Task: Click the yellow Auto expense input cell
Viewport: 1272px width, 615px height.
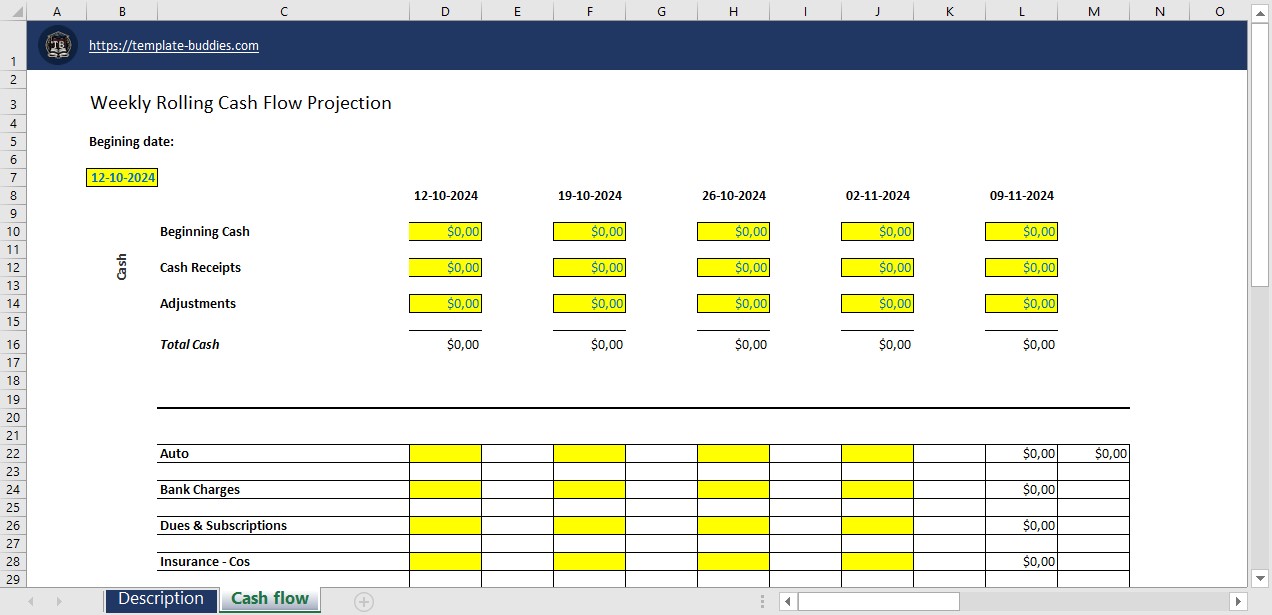Action: coord(445,453)
